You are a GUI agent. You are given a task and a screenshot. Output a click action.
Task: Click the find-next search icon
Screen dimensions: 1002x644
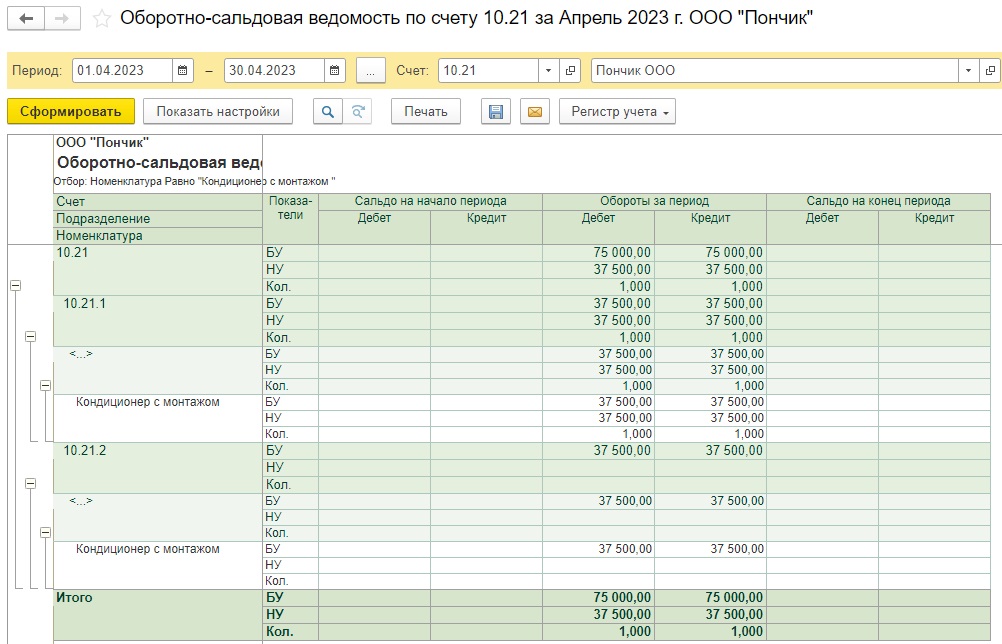pos(358,112)
